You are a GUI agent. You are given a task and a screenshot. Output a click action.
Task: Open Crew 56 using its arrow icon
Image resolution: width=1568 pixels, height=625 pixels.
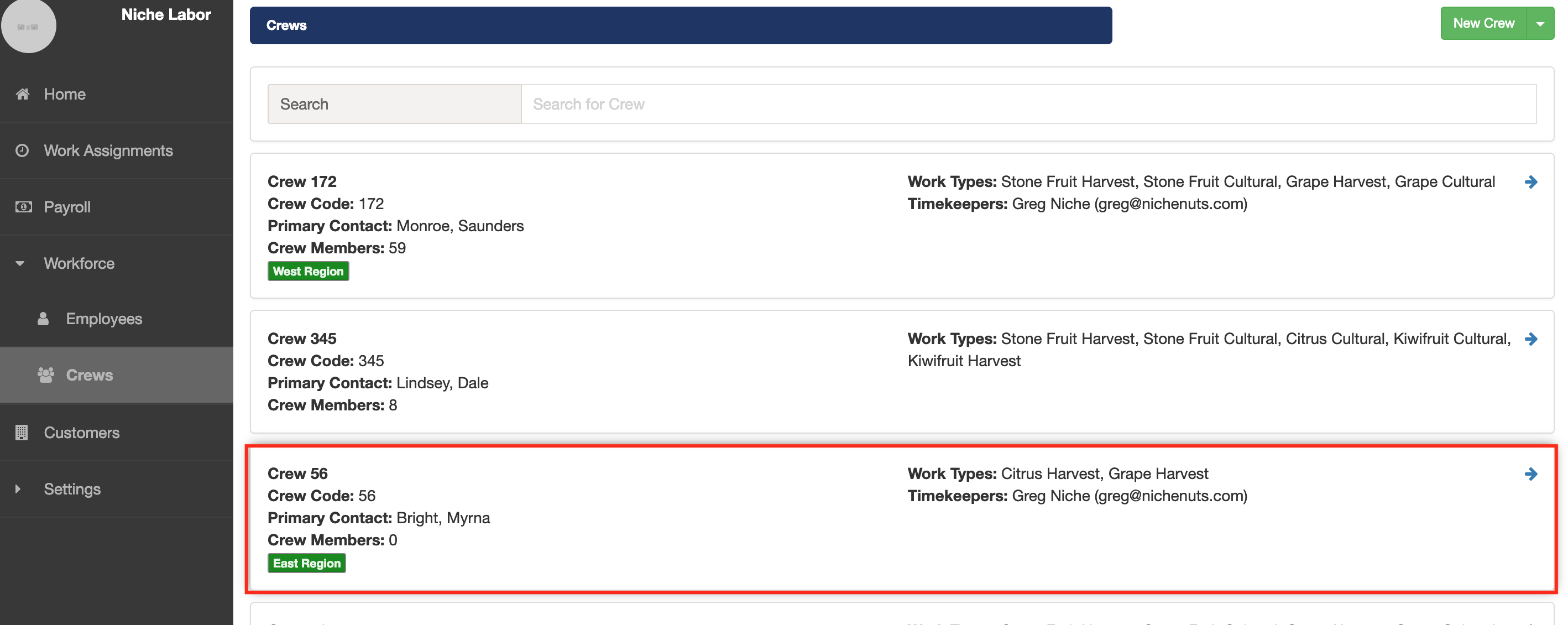tap(1531, 474)
